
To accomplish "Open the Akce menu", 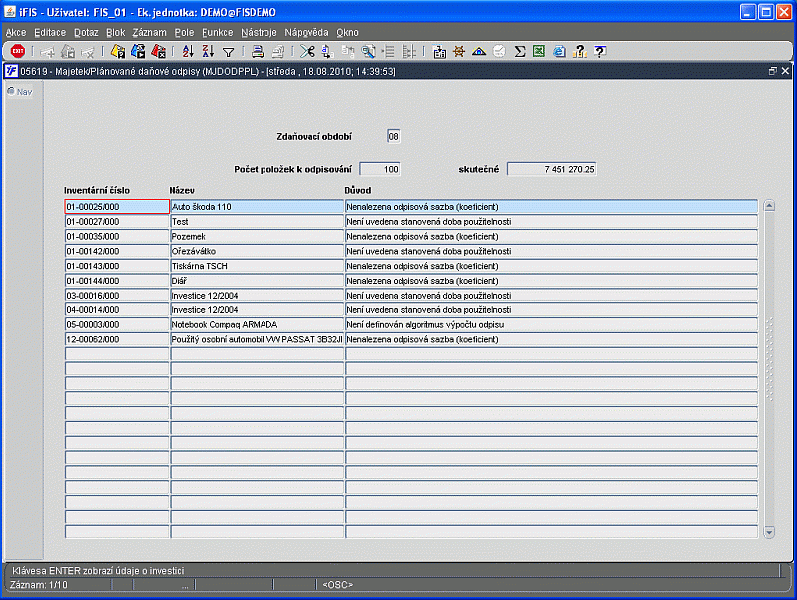I will pyautogui.click(x=16, y=33).
